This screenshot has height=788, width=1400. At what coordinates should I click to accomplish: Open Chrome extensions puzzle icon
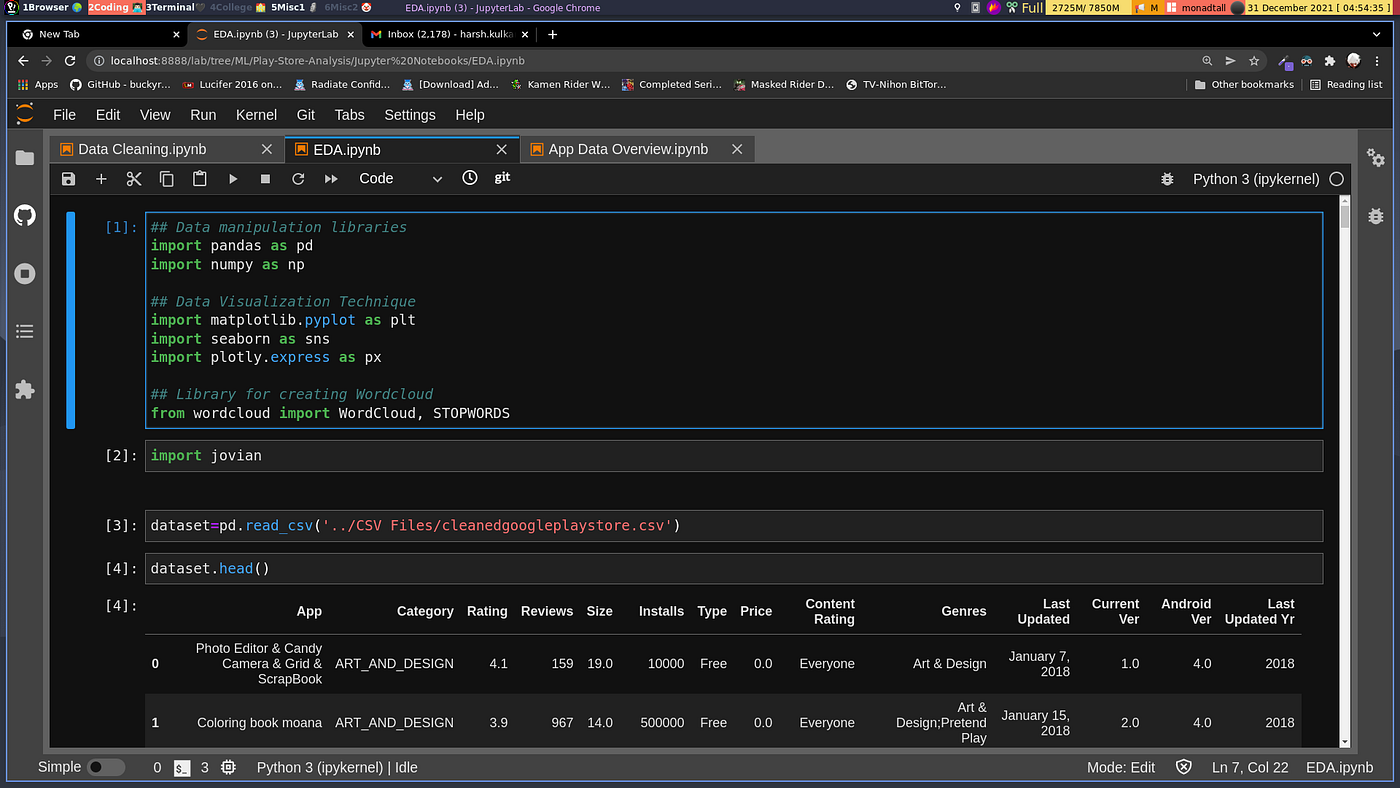point(1330,61)
